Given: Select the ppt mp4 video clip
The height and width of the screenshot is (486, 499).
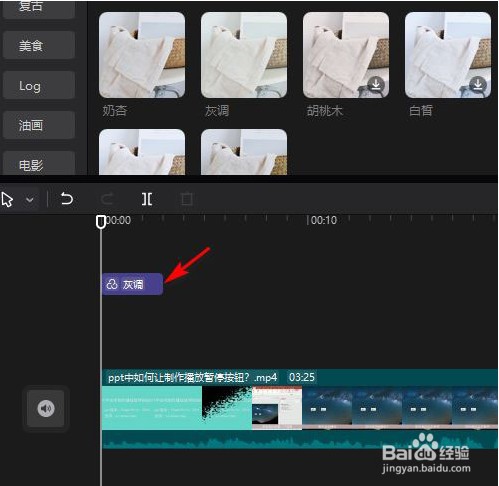Looking at the screenshot, I should 299,408.
